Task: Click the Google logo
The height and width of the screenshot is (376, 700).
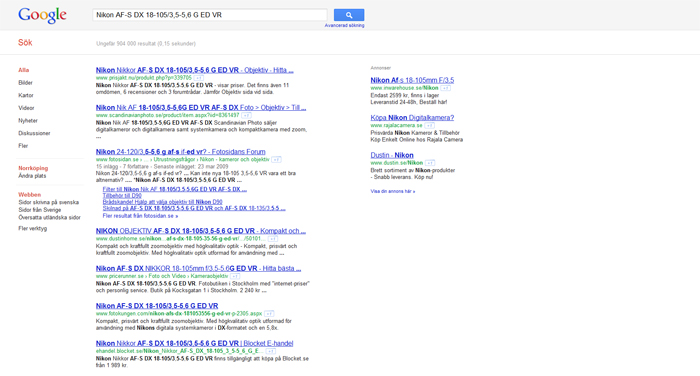Action: 42,15
